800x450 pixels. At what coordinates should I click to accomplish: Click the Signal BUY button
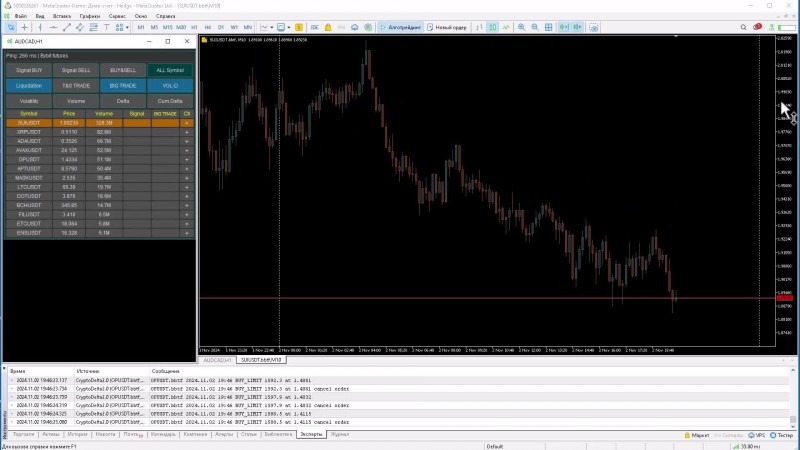pyautogui.click(x=29, y=70)
